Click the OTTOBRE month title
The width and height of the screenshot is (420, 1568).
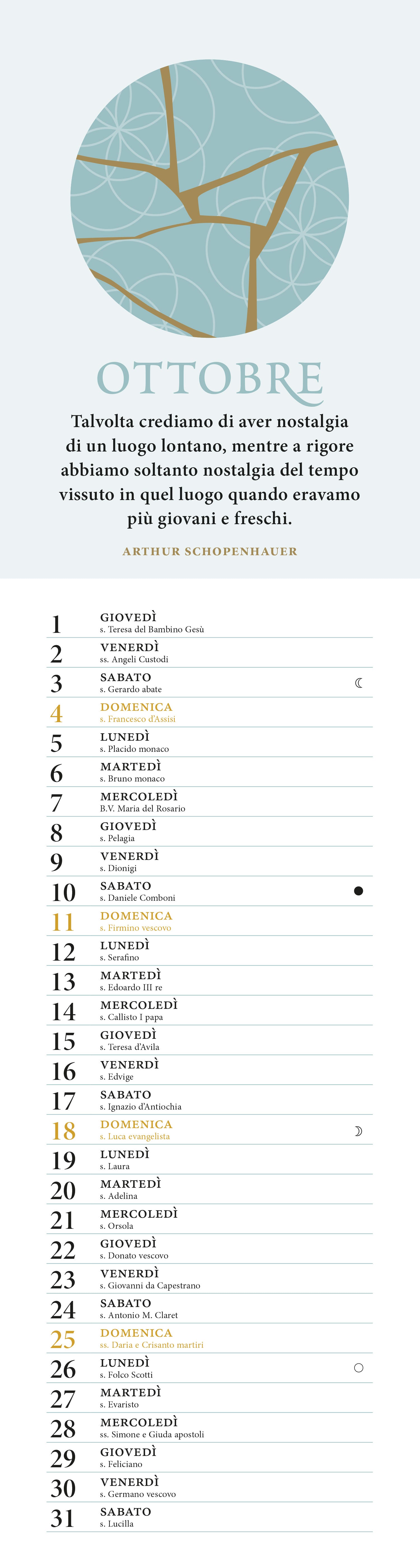pyautogui.click(x=209, y=379)
